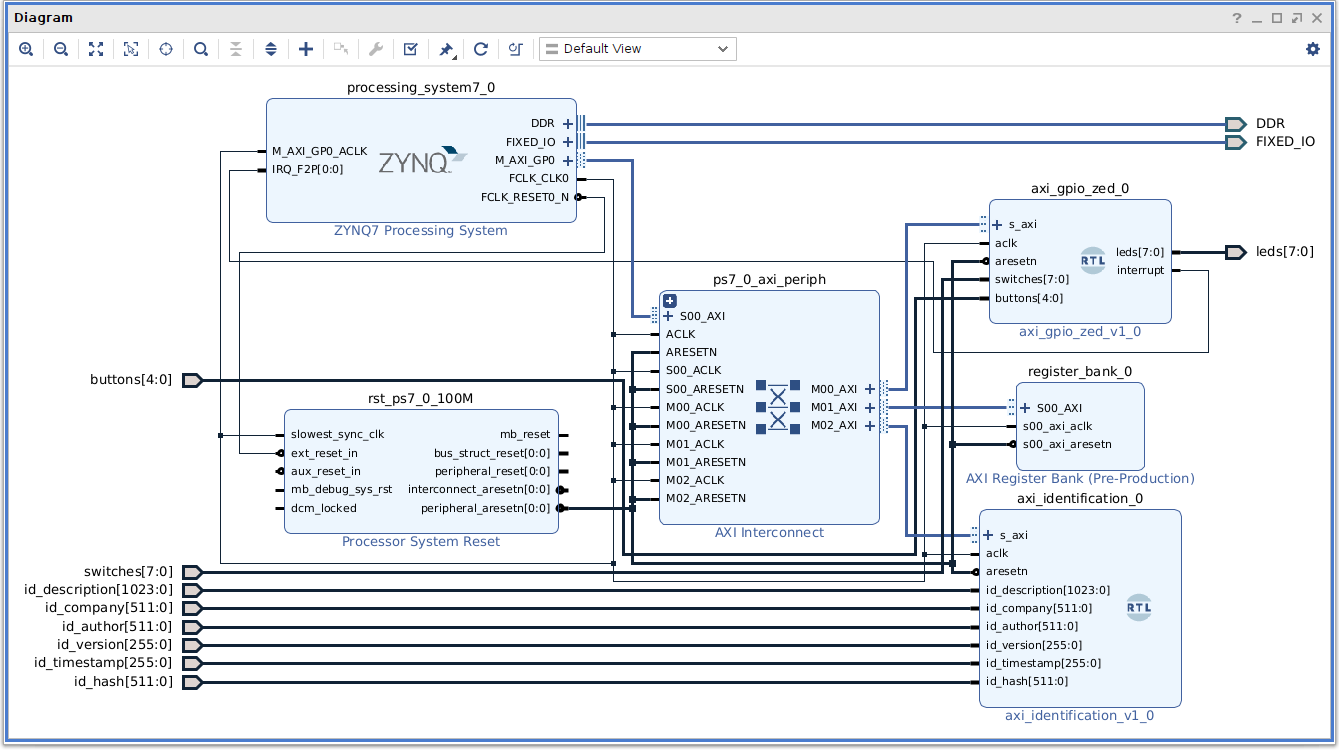Click the pin icon in the toolbar
The image size is (1339, 750).
(446, 49)
